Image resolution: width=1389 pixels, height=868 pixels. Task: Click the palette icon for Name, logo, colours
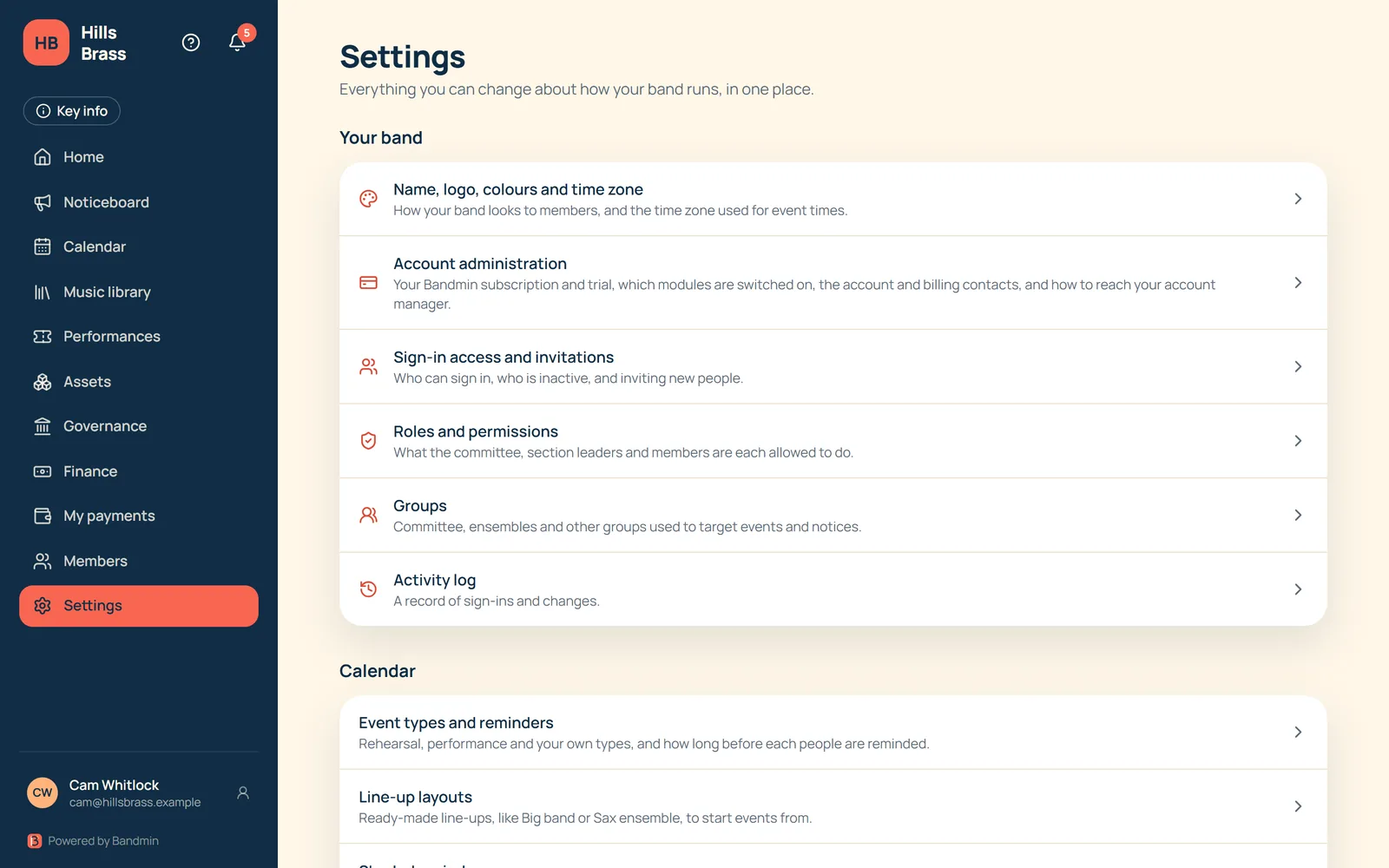369,199
